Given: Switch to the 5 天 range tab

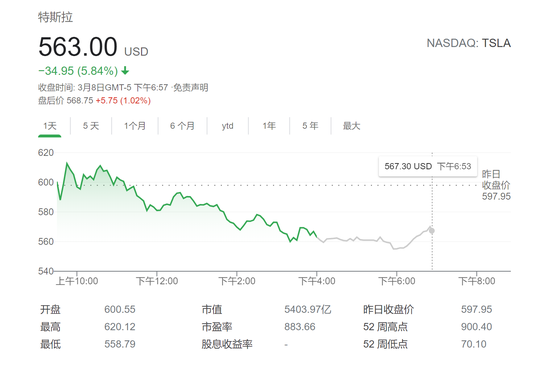Looking at the screenshot, I should pyautogui.click(x=91, y=126).
